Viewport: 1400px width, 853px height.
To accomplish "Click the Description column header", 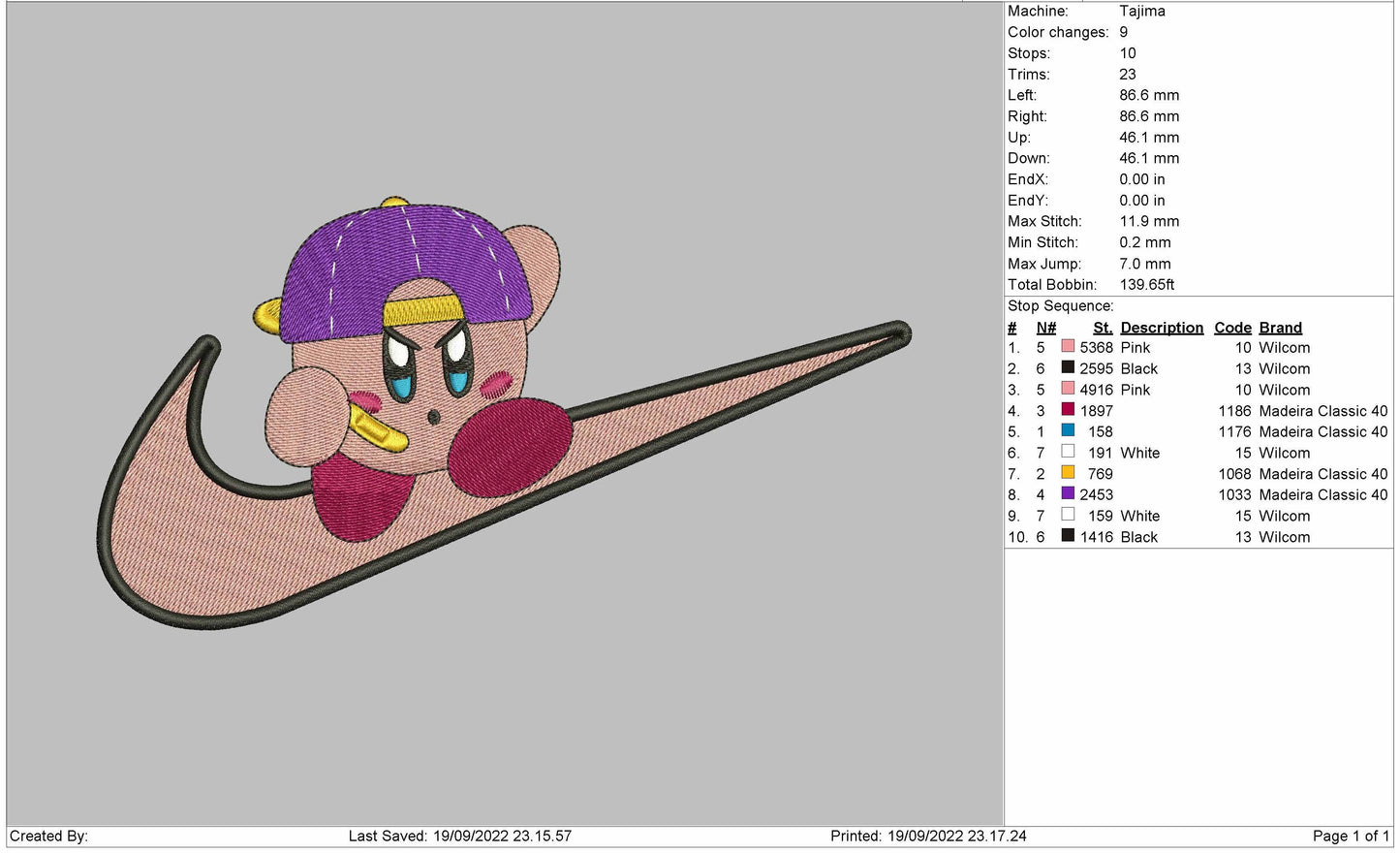I will (x=1162, y=328).
